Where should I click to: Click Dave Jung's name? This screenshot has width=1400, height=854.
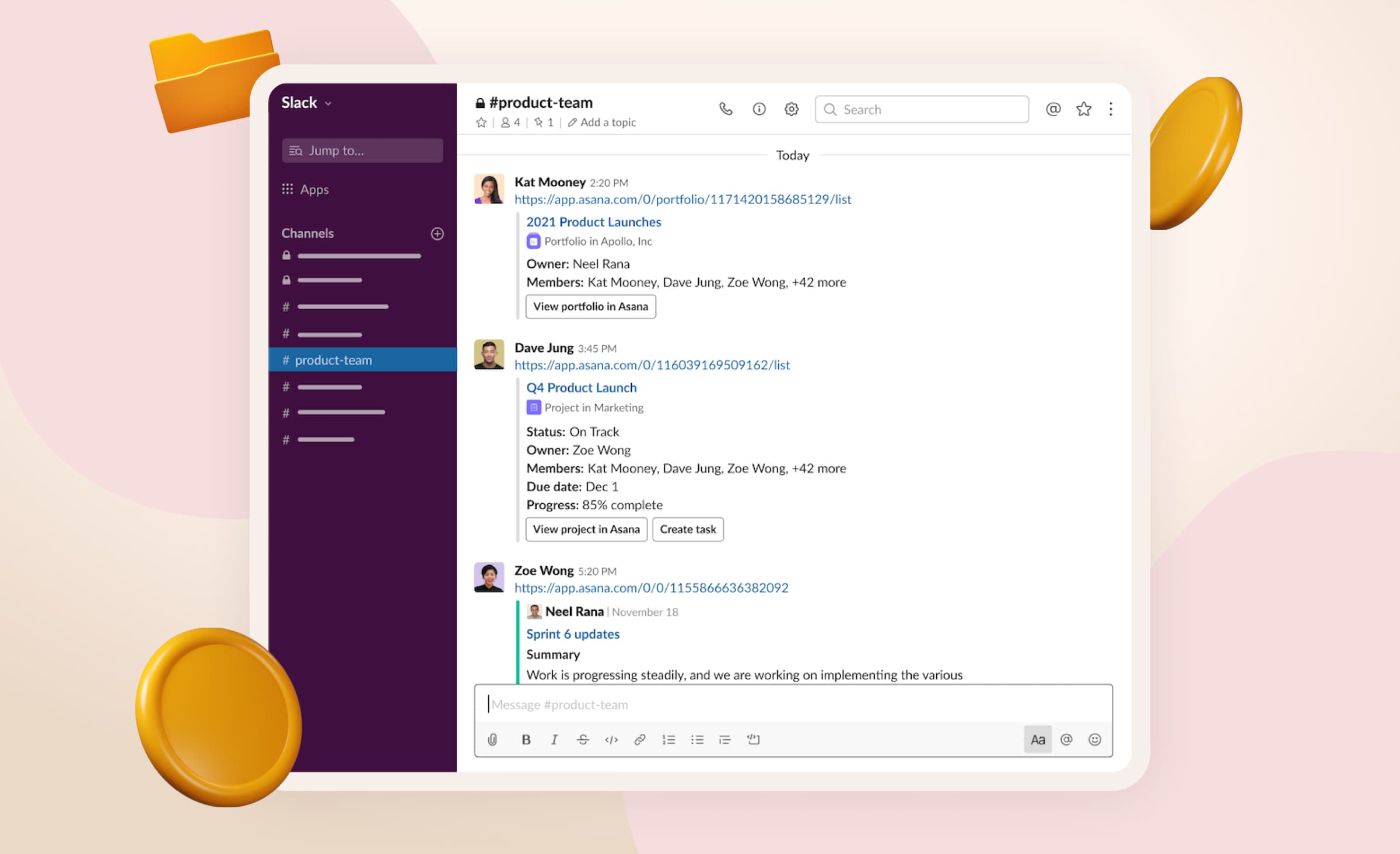click(544, 348)
